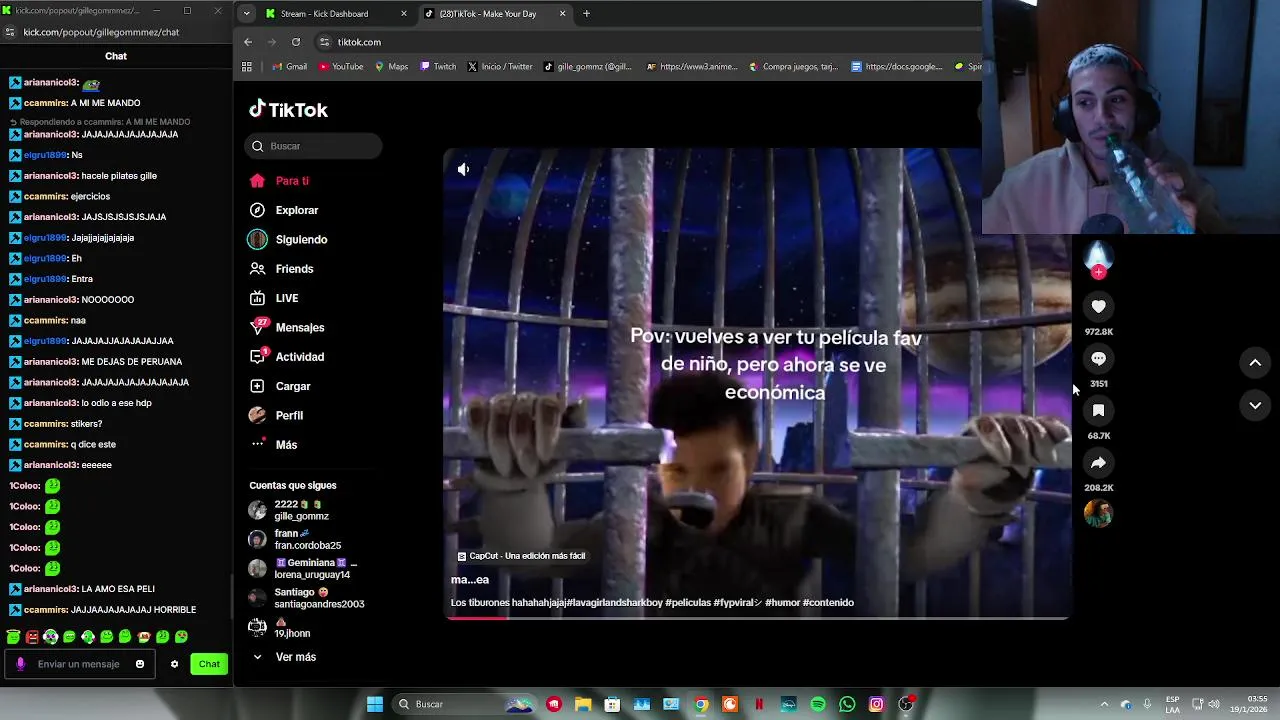Open the Windows Start menu
The width and height of the screenshot is (1280, 720).
click(x=375, y=704)
